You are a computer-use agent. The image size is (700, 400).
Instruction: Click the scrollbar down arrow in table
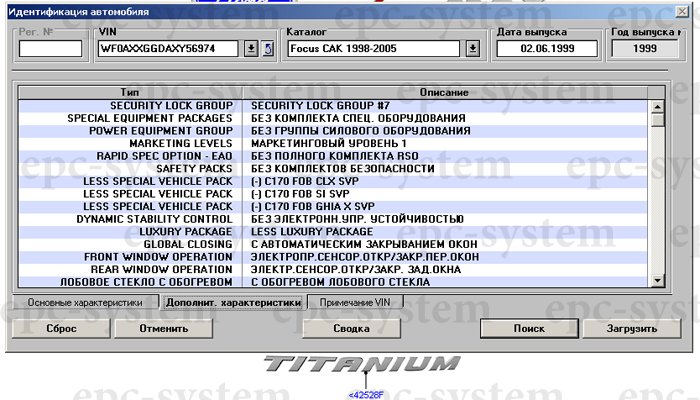click(x=657, y=280)
